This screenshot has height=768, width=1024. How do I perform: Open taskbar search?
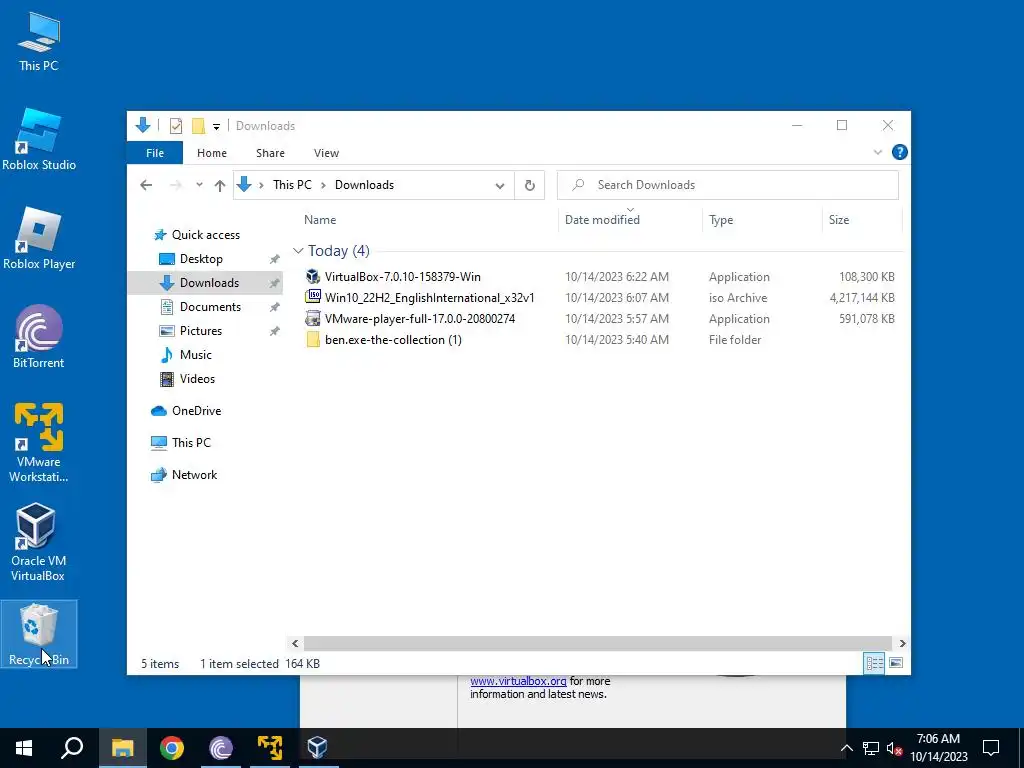coord(72,748)
